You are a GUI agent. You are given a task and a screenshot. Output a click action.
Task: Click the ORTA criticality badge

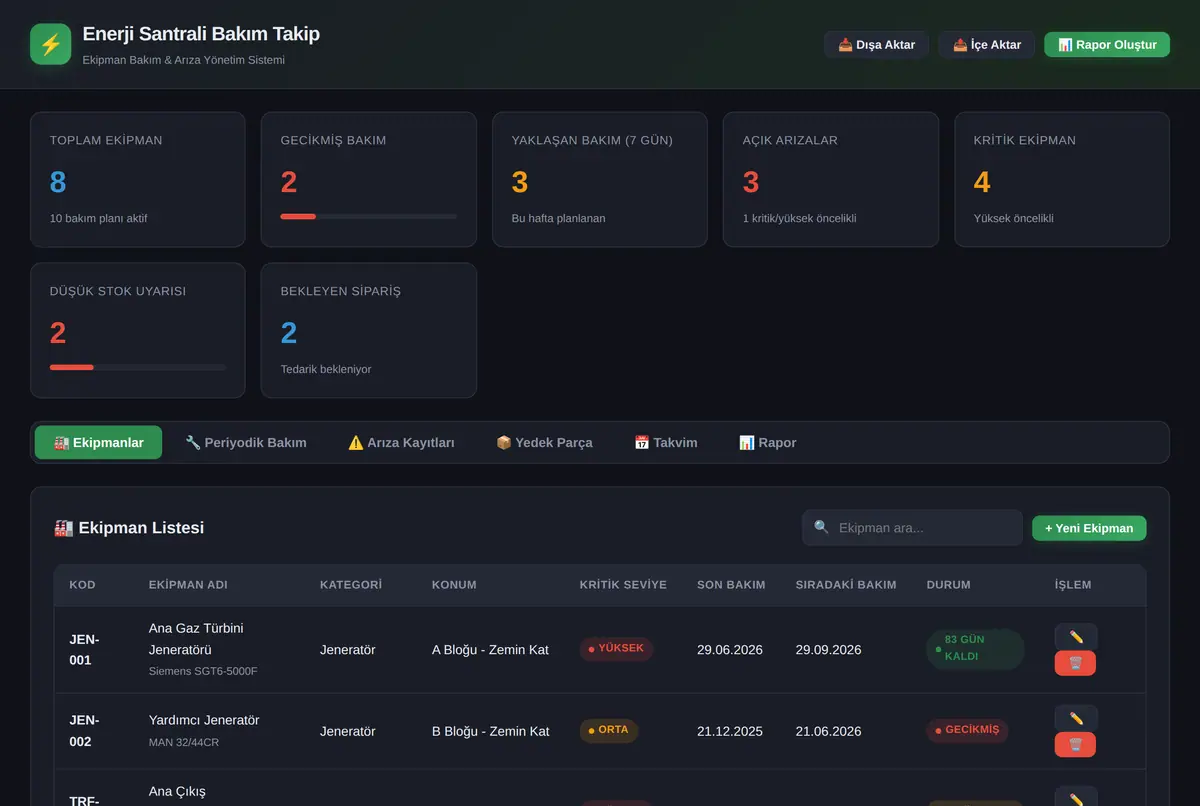609,731
